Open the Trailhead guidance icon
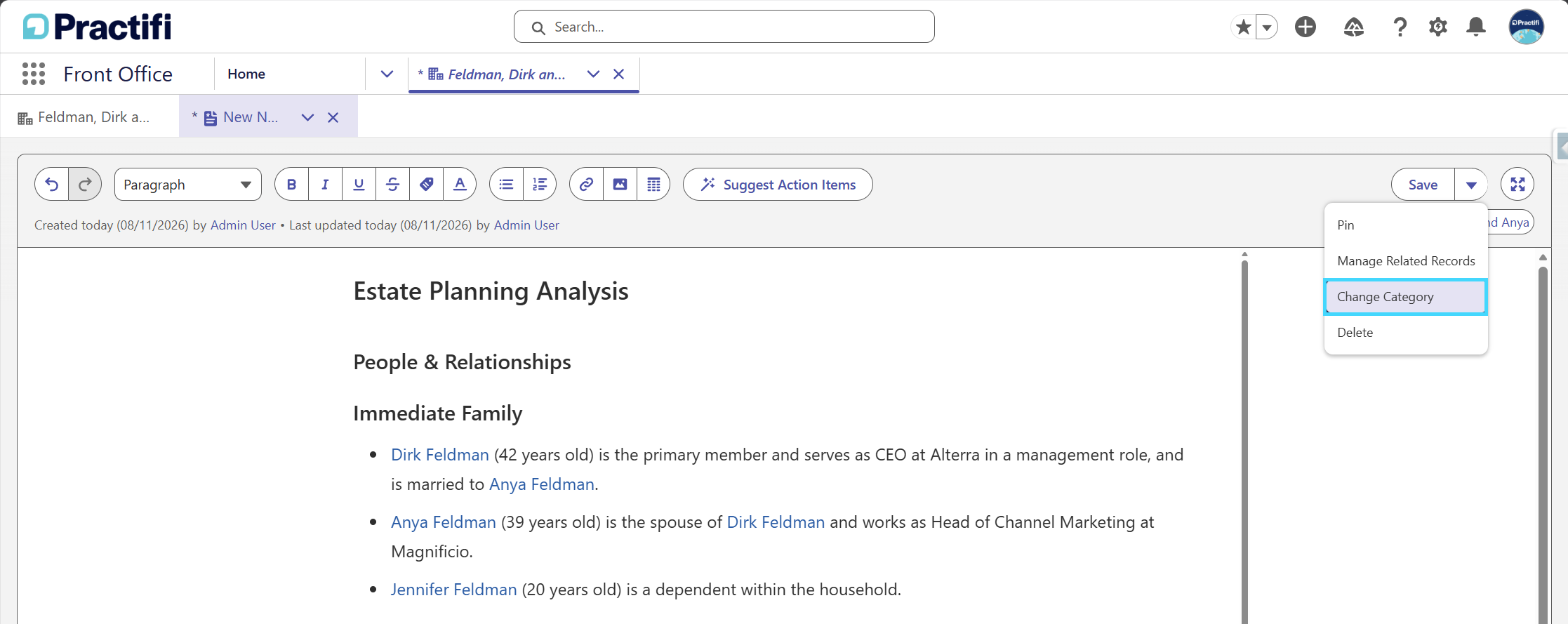 [1354, 27]
